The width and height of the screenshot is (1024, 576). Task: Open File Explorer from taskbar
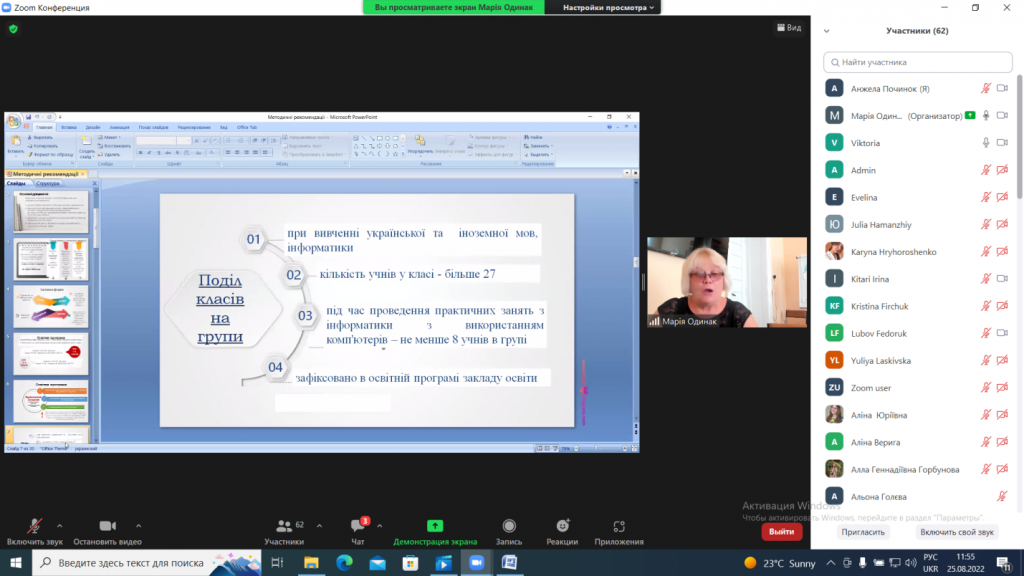point(311,563)
